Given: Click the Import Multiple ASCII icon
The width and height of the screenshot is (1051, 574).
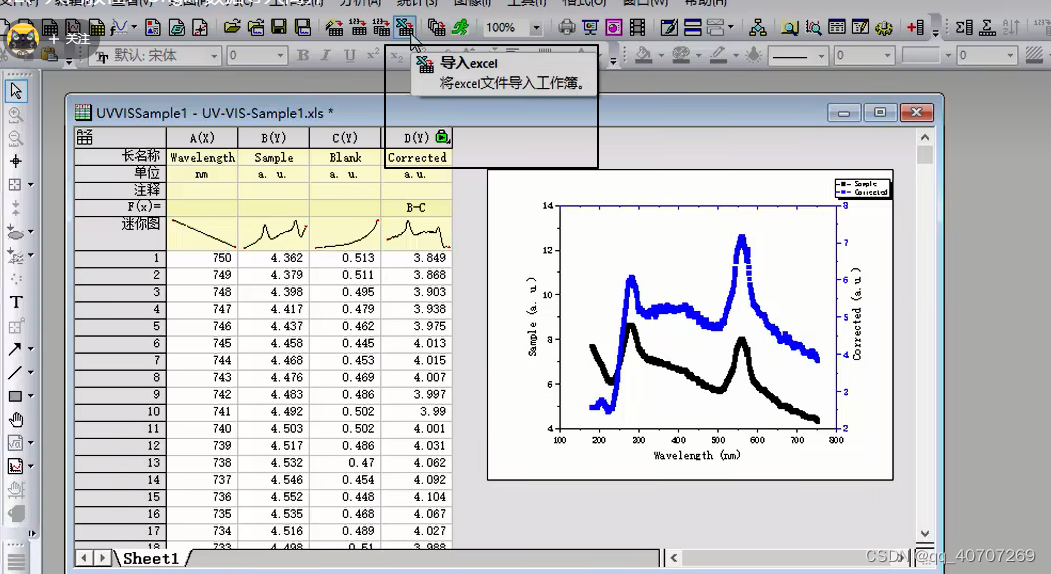Looking at the screenshot, I should 381,27.
